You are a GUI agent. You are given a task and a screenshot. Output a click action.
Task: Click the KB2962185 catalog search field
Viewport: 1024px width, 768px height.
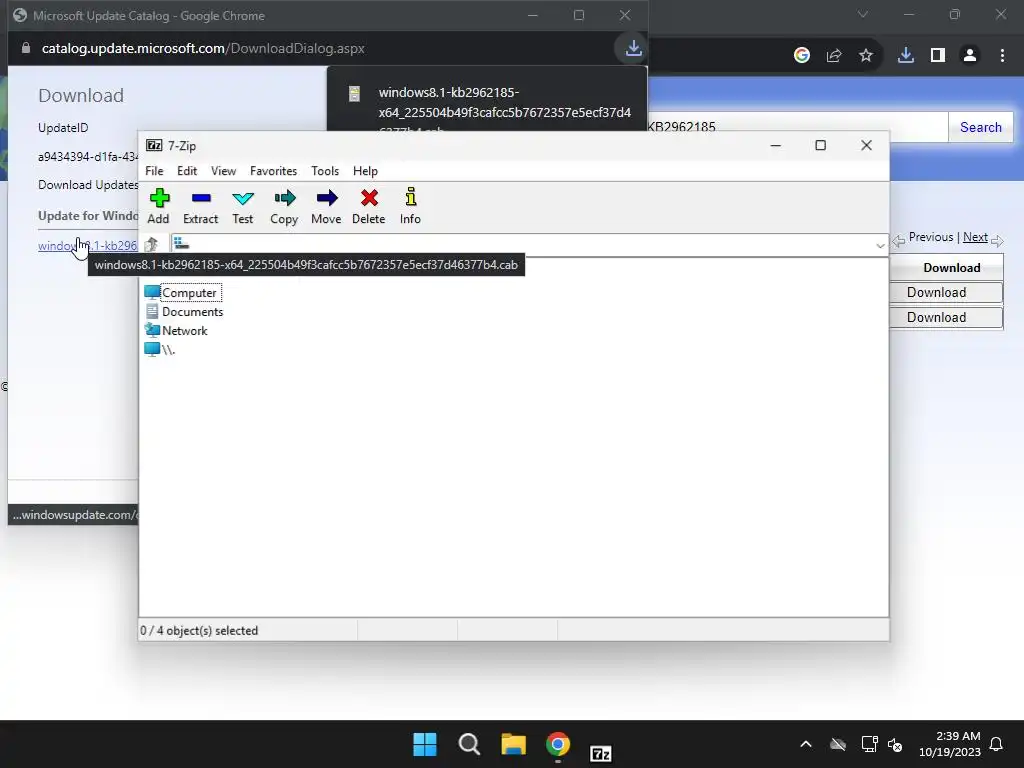click(x=797, y=127)
